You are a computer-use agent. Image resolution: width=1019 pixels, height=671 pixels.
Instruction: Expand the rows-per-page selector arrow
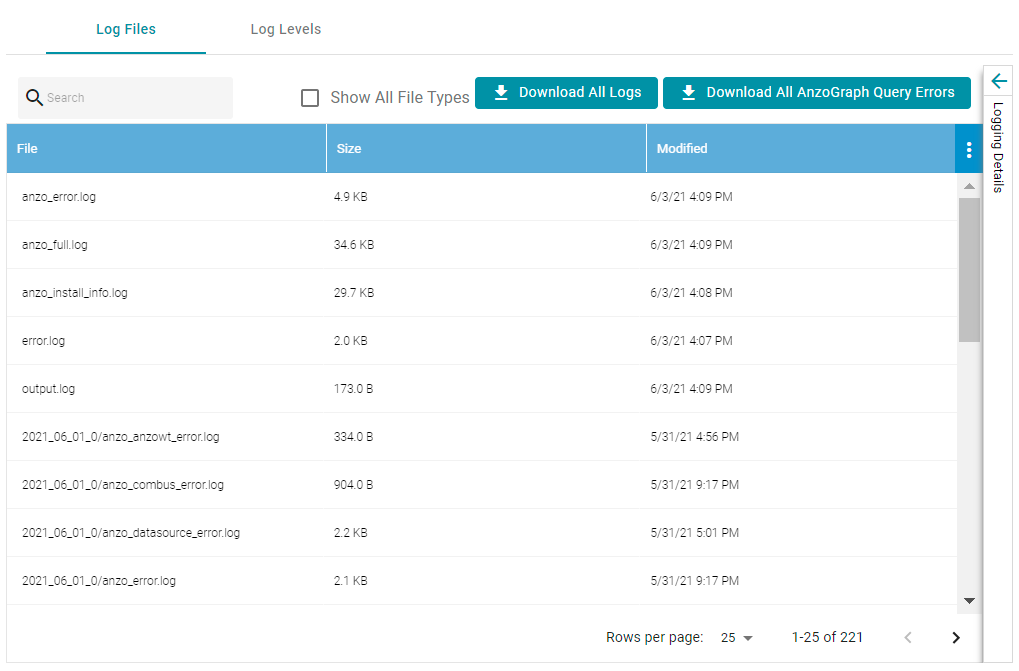click(x=749, y=637)
